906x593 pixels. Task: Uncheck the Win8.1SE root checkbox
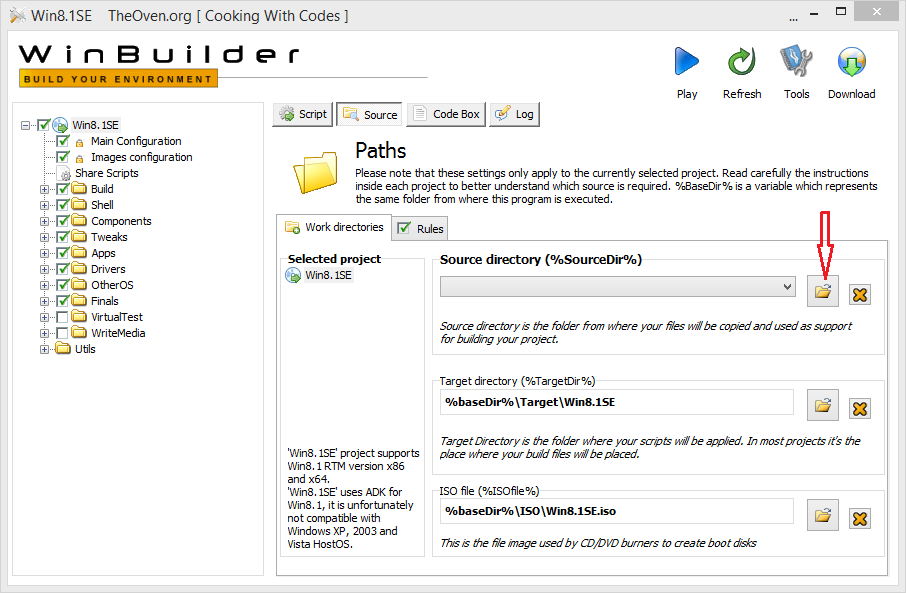[x=43, y=125]
